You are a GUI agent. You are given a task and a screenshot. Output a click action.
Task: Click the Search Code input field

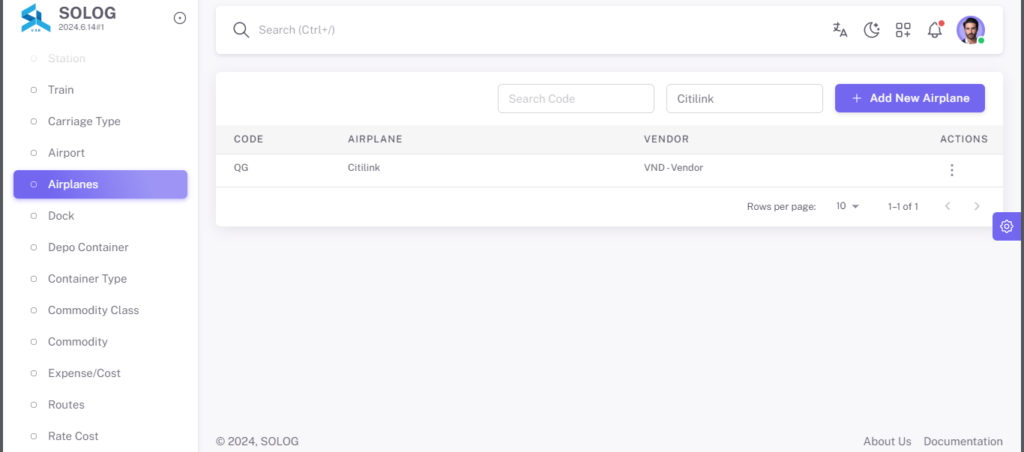click(576, 99)
